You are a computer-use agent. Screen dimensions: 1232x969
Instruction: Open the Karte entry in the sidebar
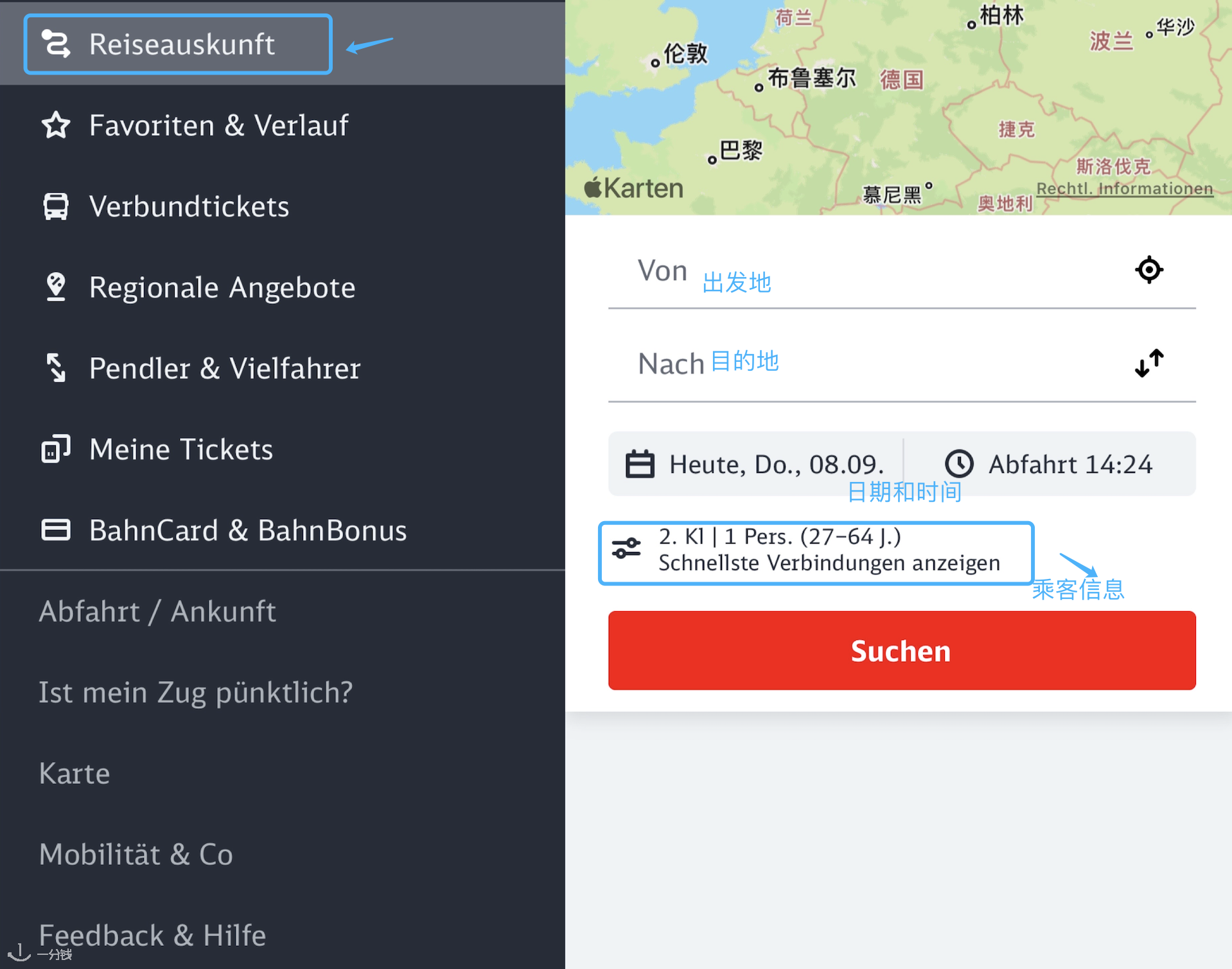click(283, 773)
